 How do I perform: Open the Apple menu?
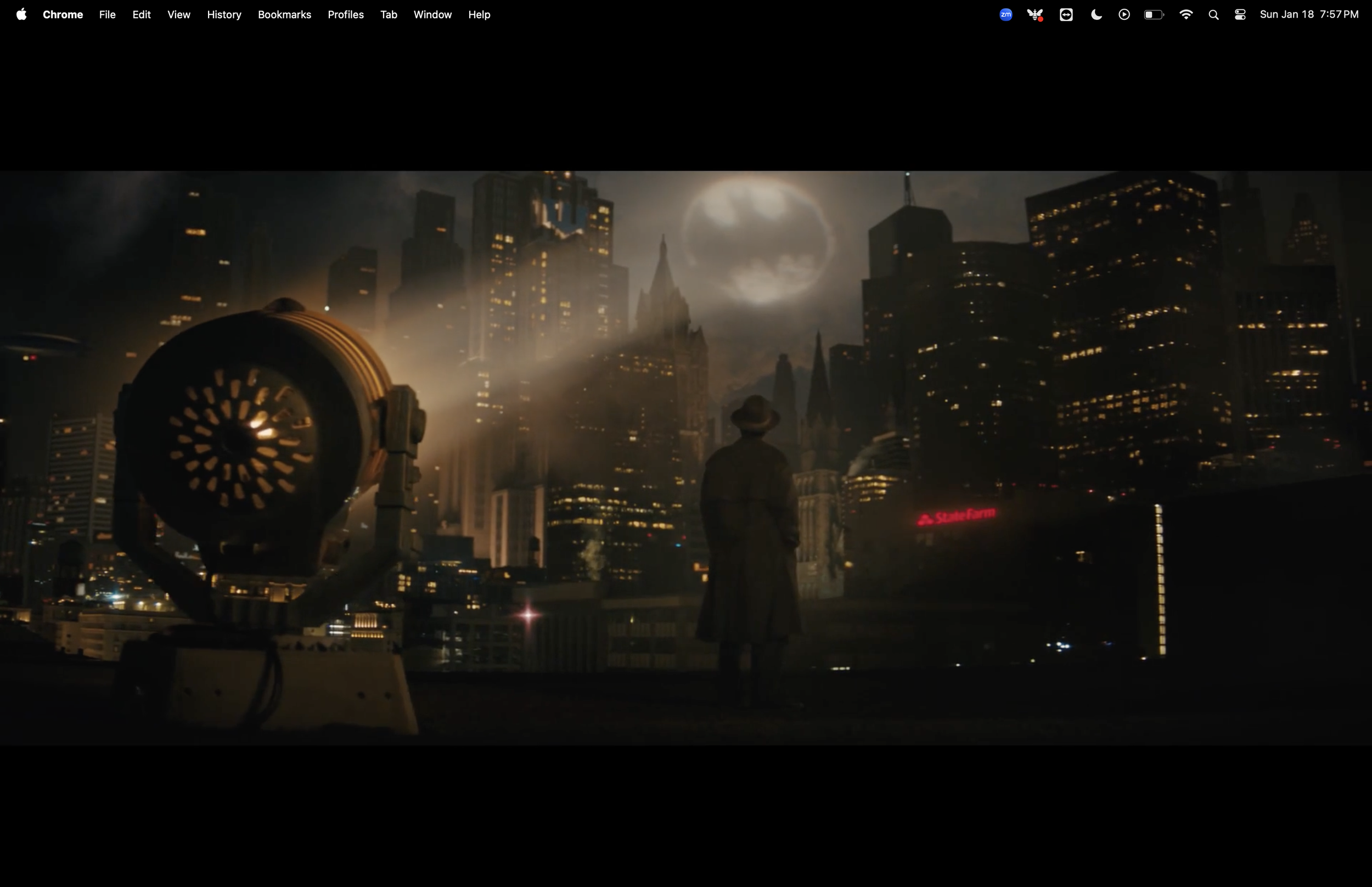pos(21,14)
